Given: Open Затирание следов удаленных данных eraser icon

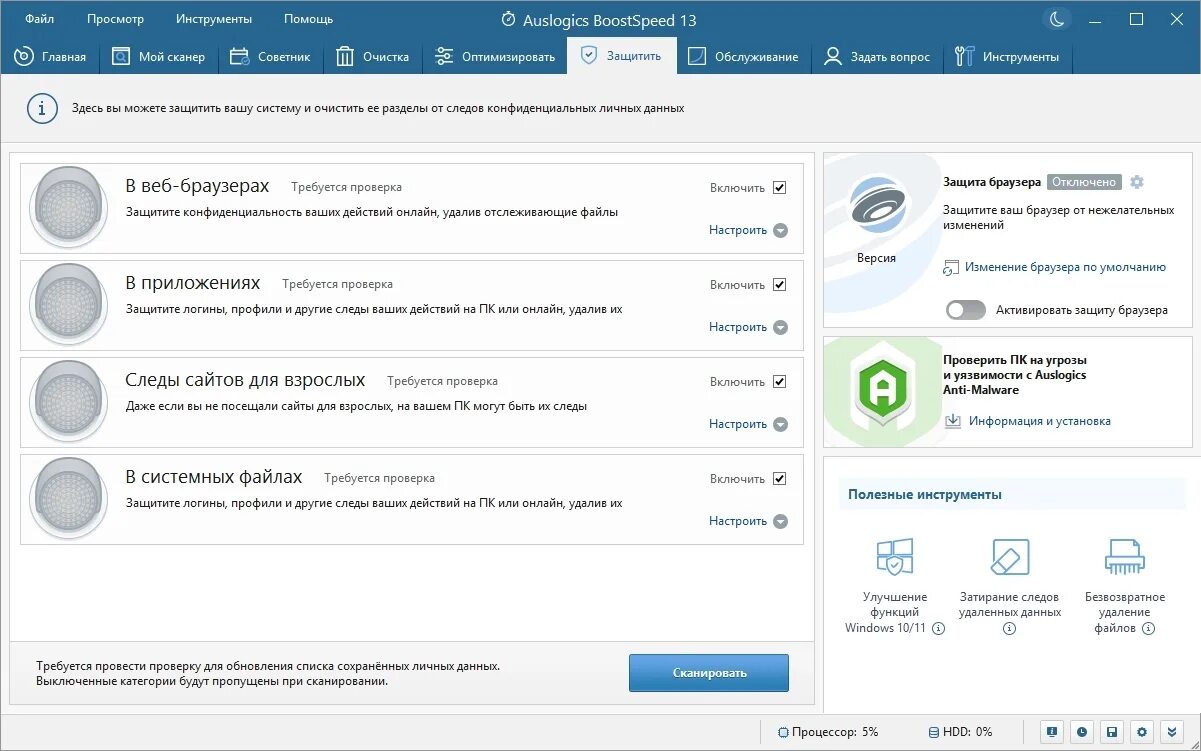Looking at the screenshot, I should [x=1010, y=557].
